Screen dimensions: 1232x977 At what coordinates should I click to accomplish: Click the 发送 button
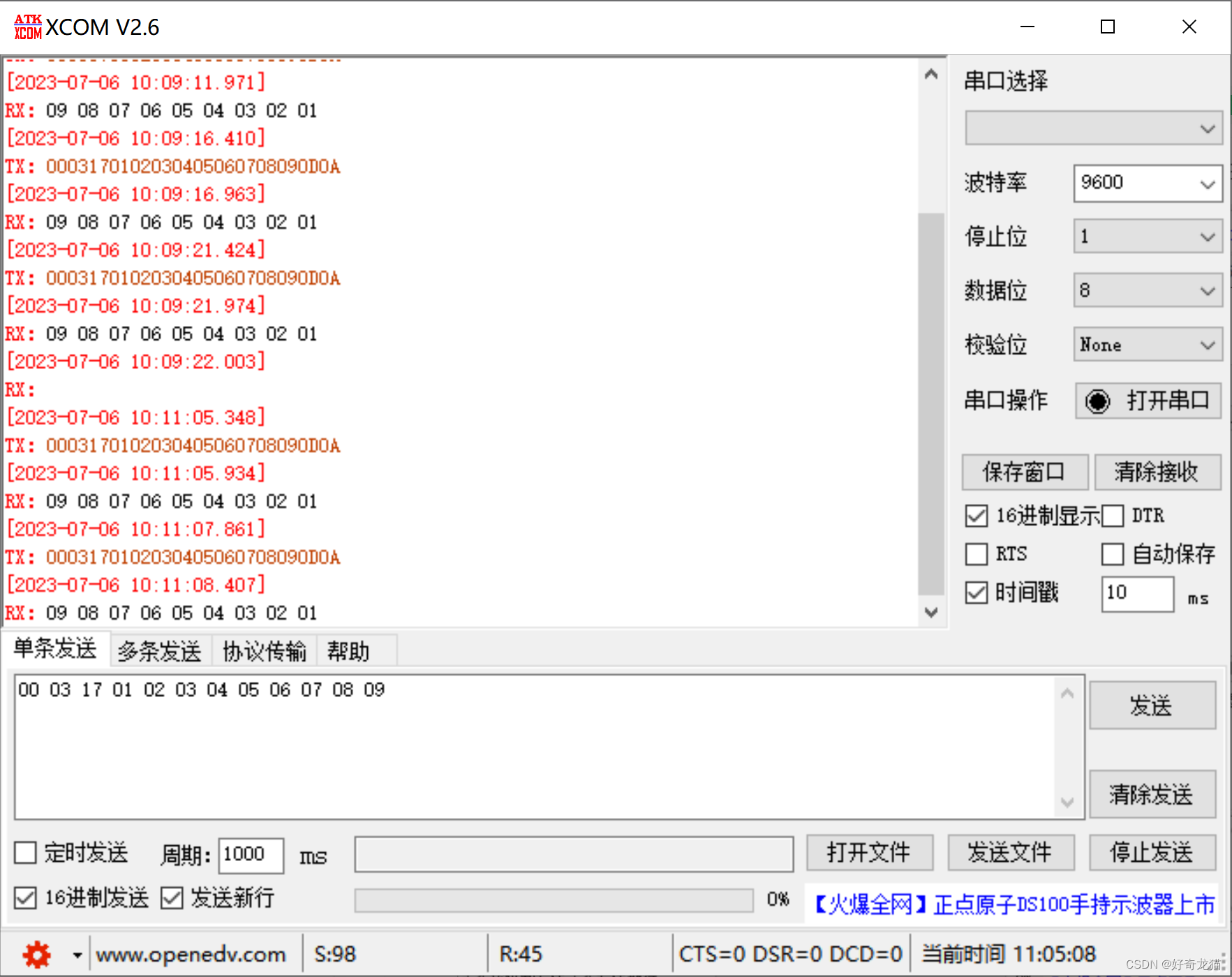pyautogui.click(x=1152, y=706)
